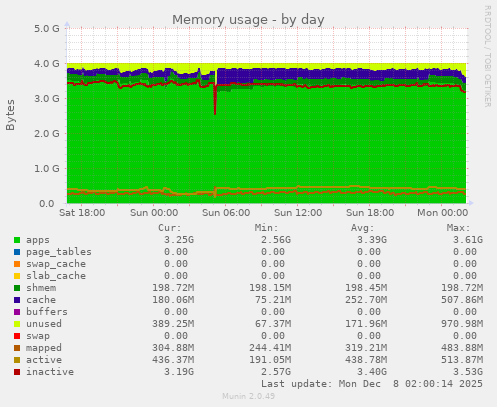Click the '1.0 G' y-axis label
The height and width of the screenshot is (407, 497).
(x=47, y=169)
